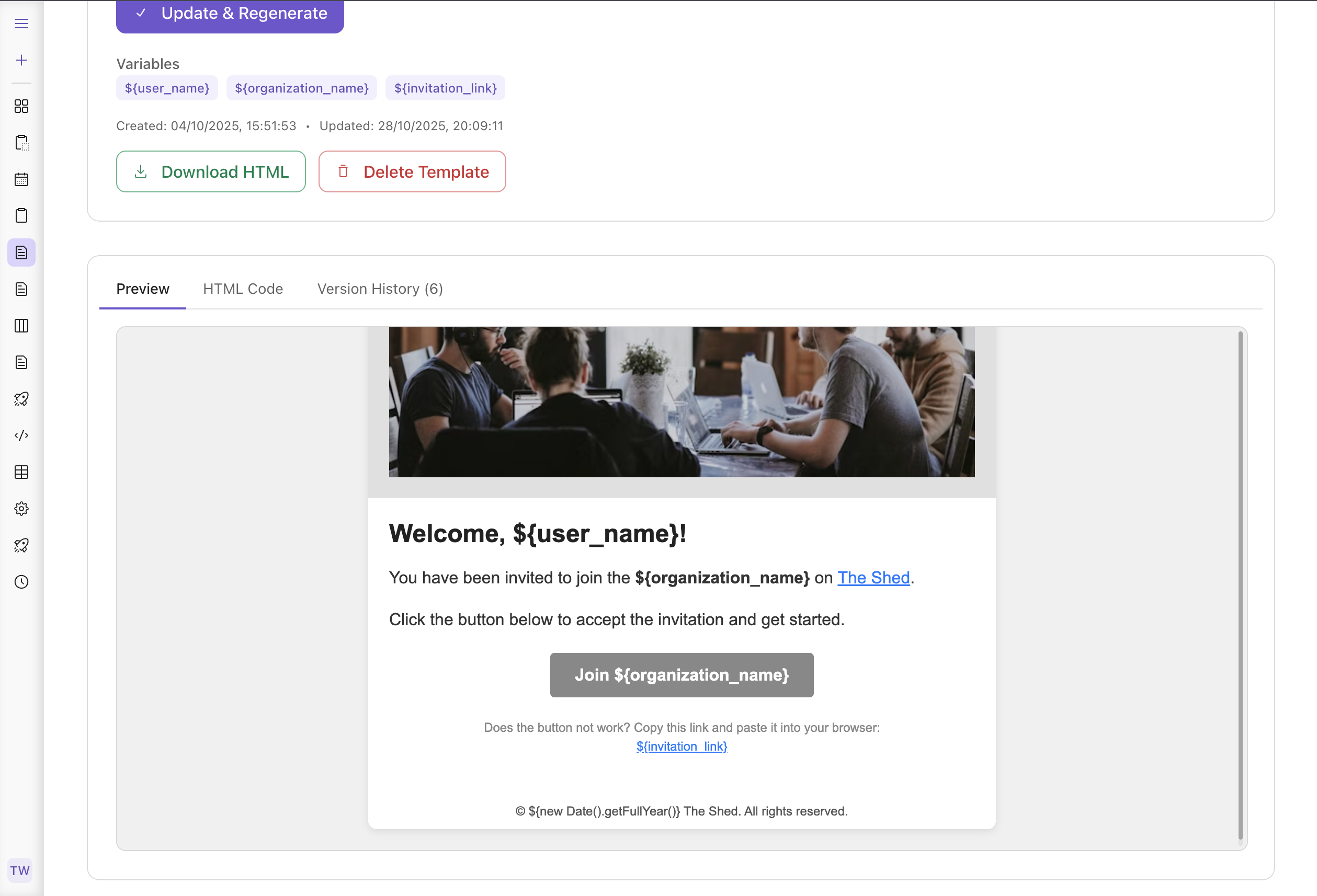The image size is (1317, 896).
Task: Open the Version History (6) tab
Action: point(380,289)
